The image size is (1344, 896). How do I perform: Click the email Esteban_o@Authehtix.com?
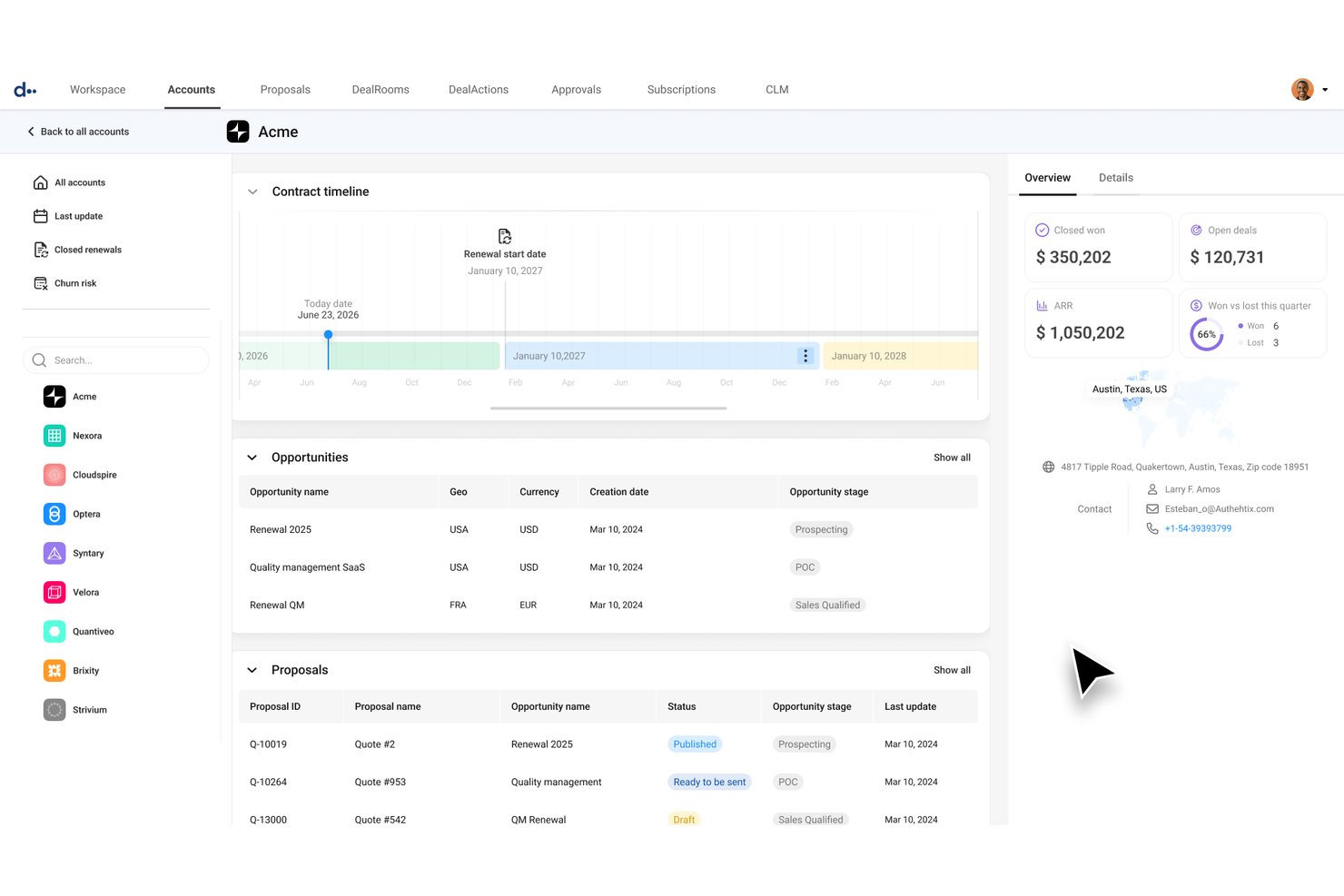click(x=1220, y=509)
